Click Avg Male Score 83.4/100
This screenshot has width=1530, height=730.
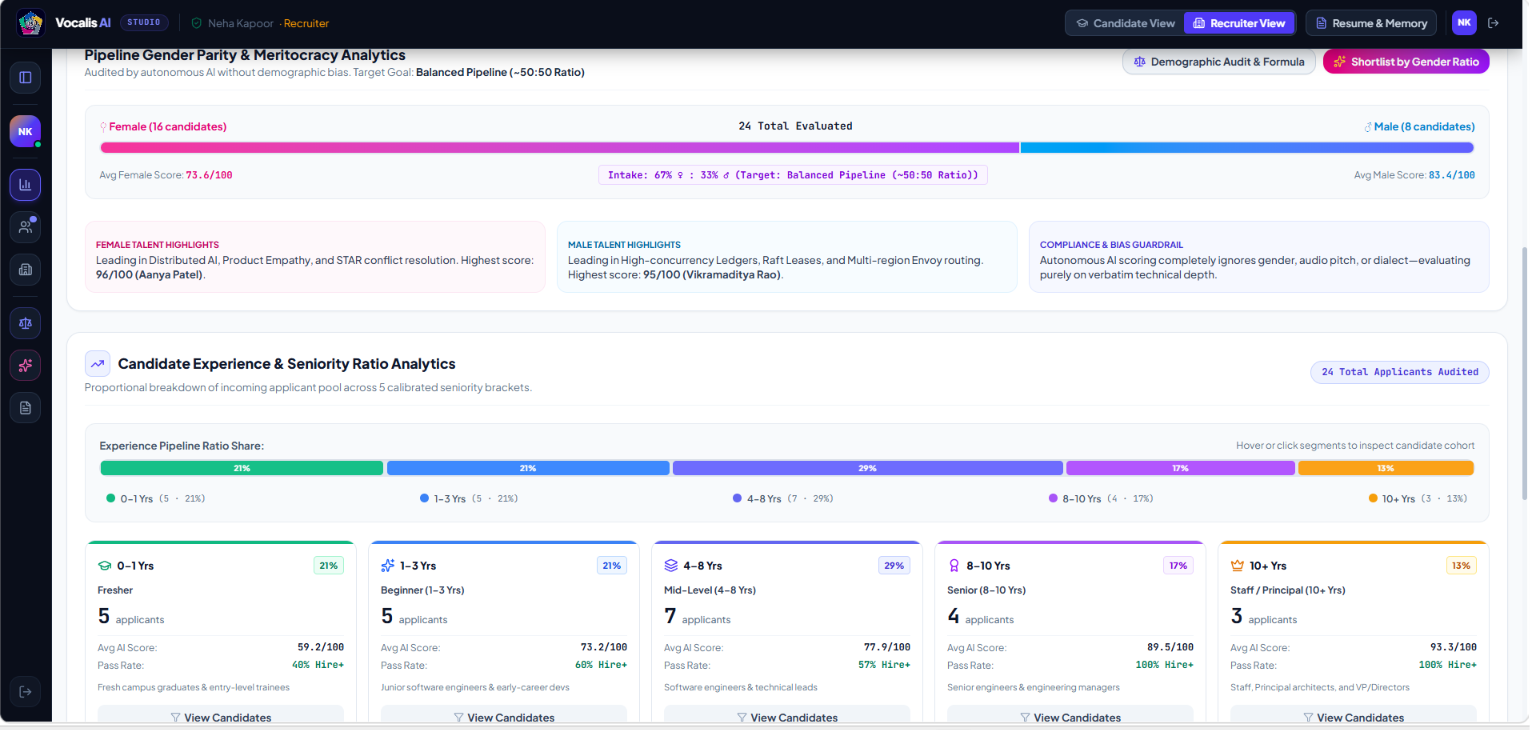tap(1414, 175)
